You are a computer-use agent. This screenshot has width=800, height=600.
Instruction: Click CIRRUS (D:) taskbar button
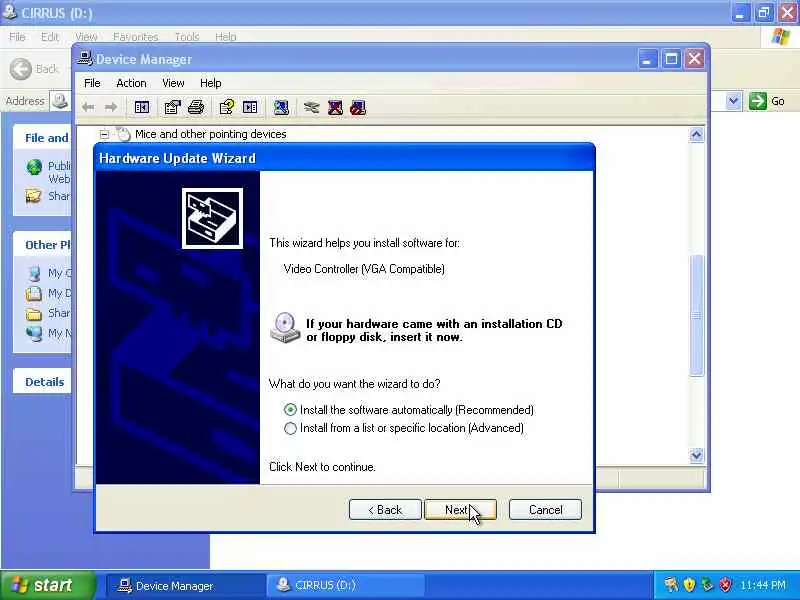click(344, 585)
